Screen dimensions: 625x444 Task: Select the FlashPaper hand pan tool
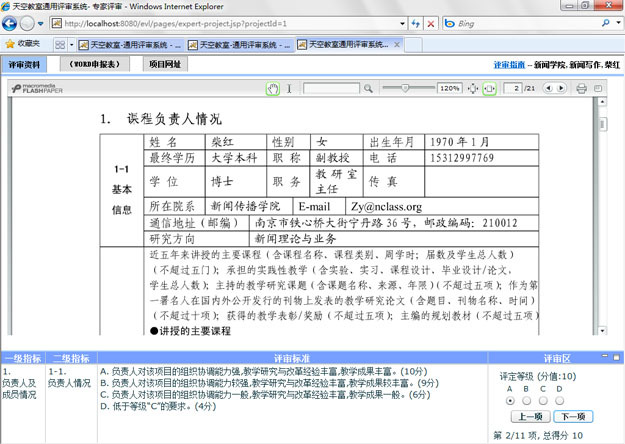273,88
